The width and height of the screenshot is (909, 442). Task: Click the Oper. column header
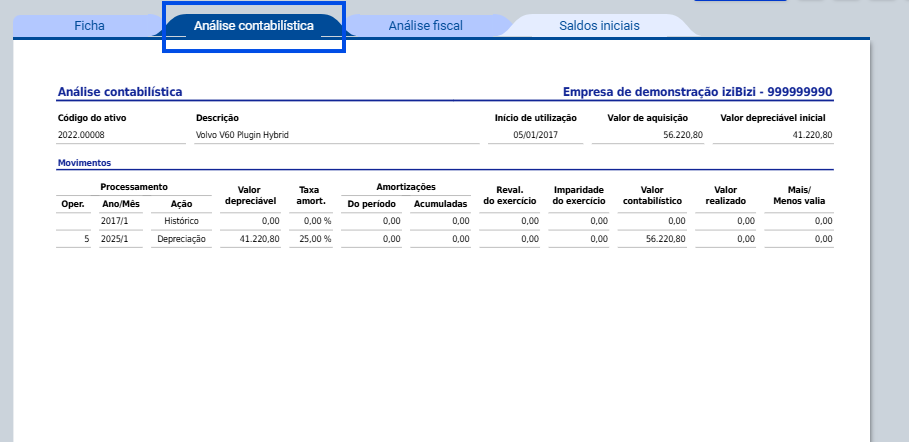pyautogui.click(x=73, y=204)
